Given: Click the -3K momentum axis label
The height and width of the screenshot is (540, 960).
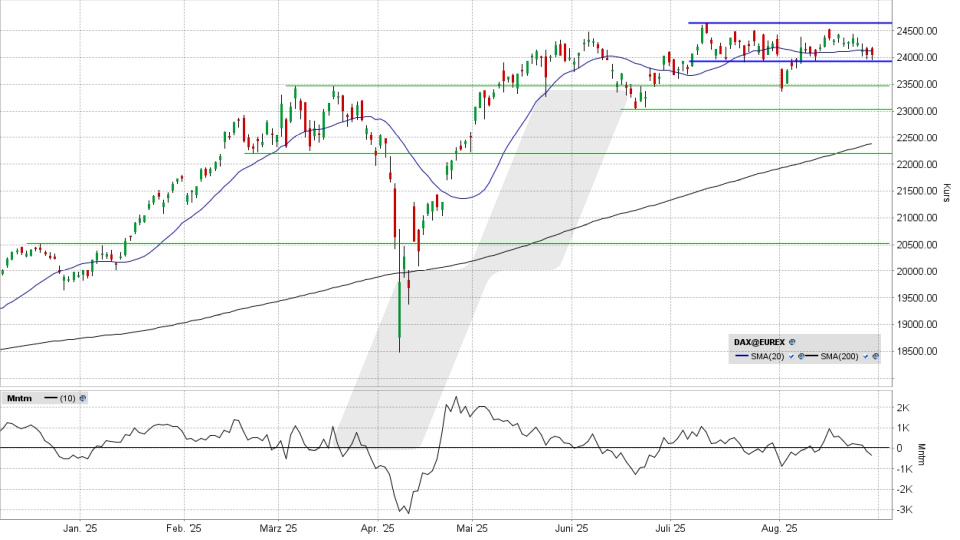Looking at the screenshot, I should [x=905, y=510].
